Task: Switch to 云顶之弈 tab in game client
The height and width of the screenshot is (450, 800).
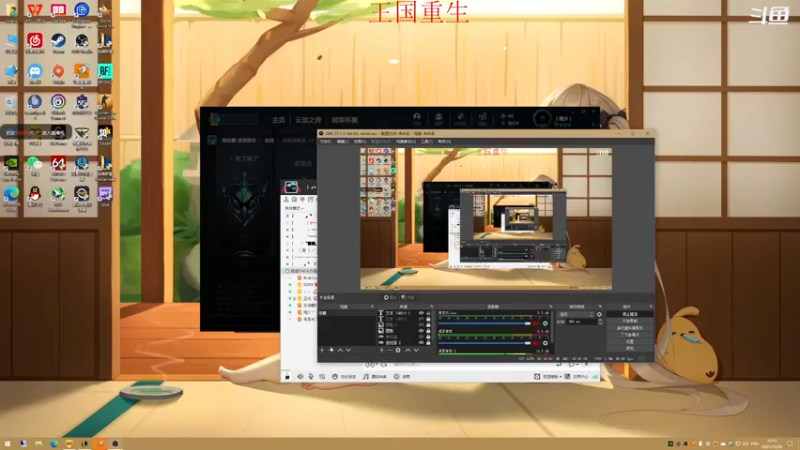Action: pyautogui.click(x=308, y=120)
